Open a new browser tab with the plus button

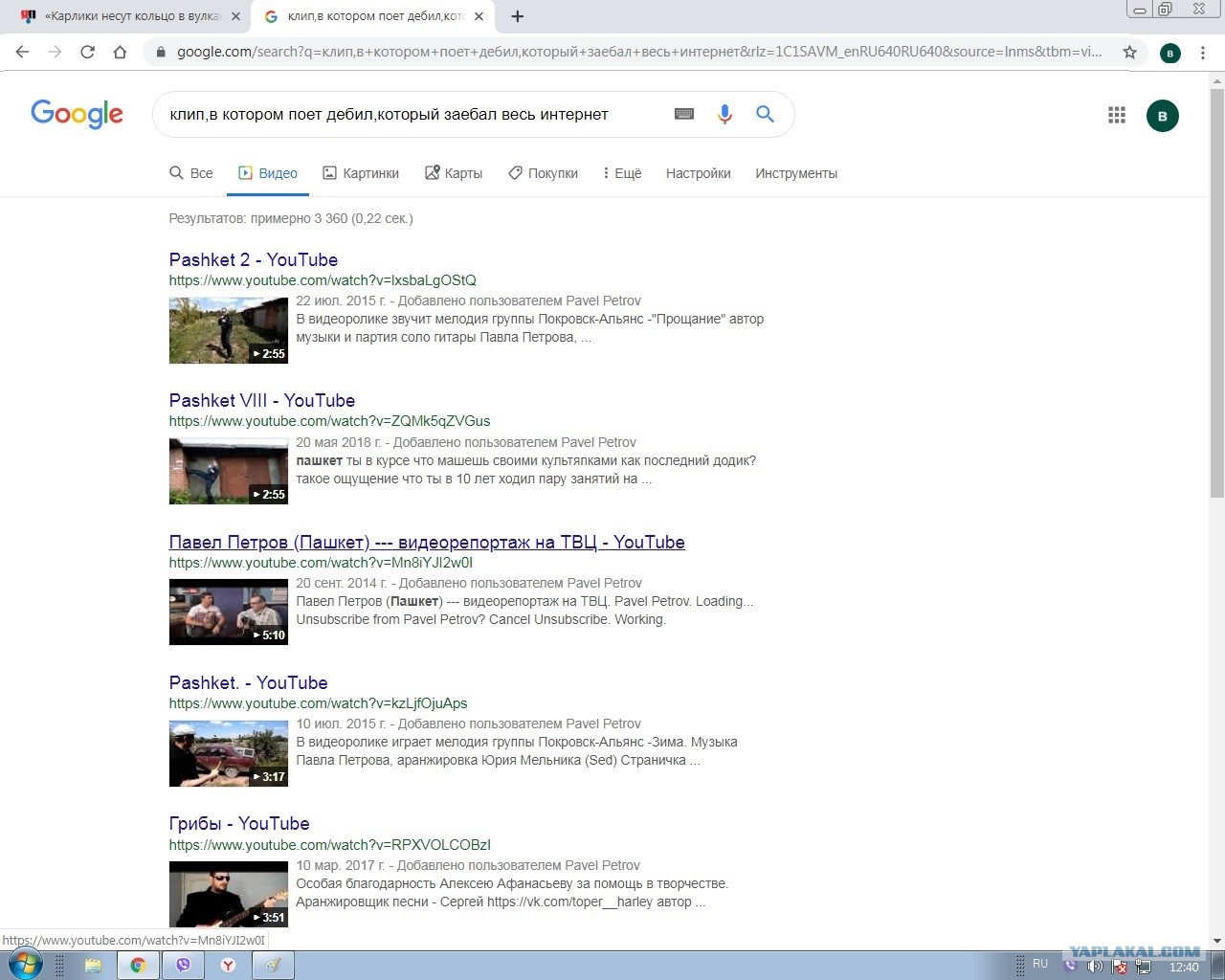point(517,16)
